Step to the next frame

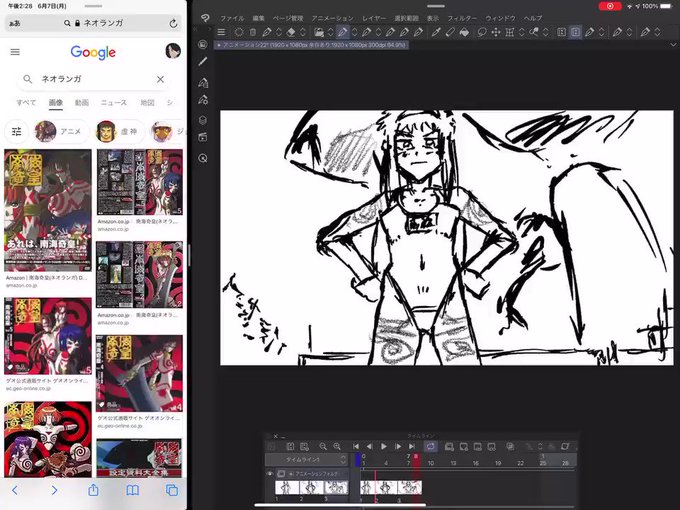(398, 446)
